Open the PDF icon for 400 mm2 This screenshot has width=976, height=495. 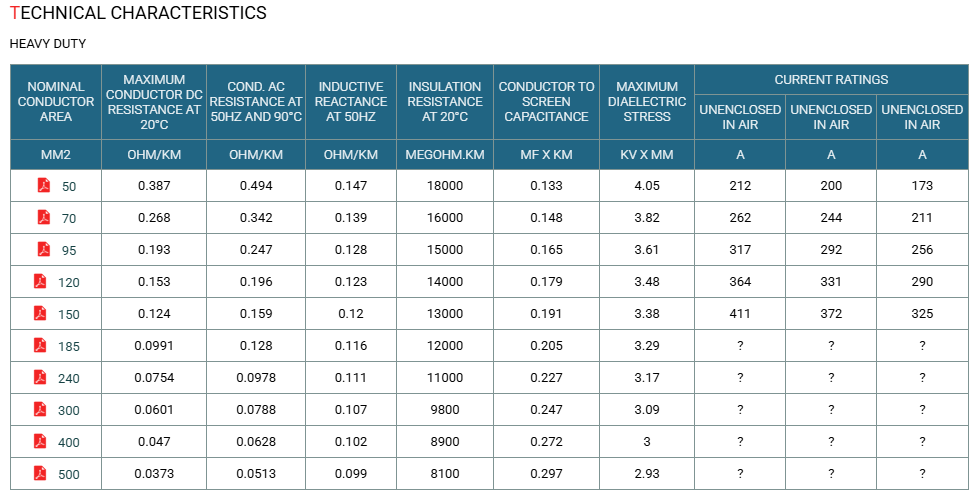(40, 441)
